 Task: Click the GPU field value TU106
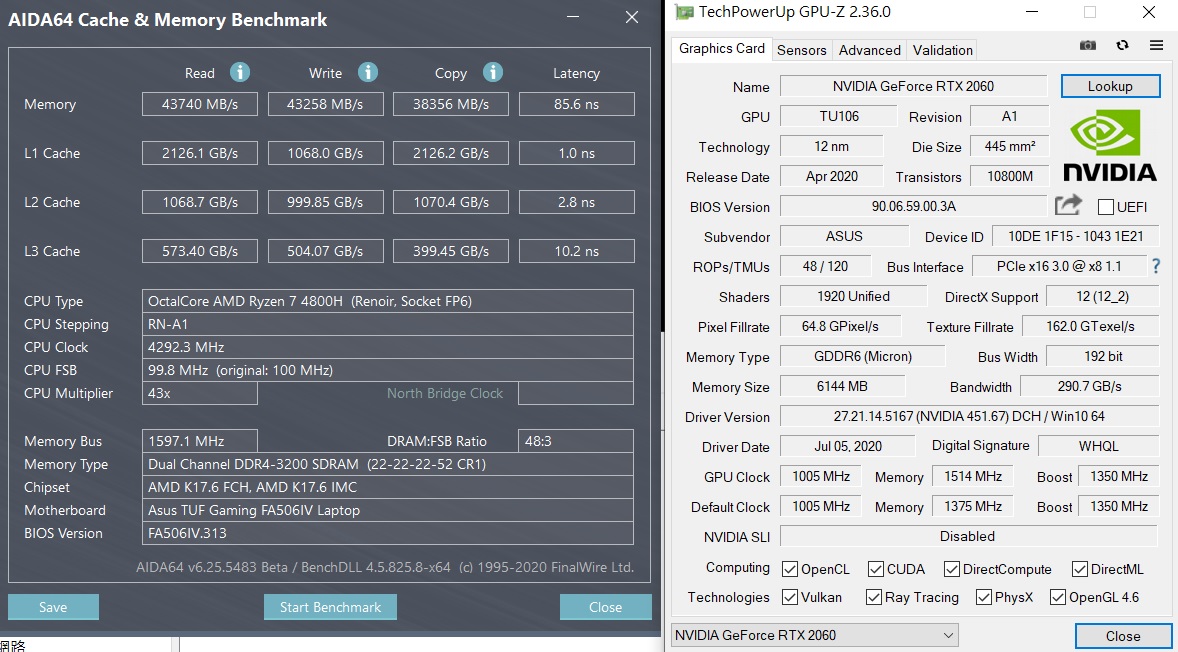[838, 116]
